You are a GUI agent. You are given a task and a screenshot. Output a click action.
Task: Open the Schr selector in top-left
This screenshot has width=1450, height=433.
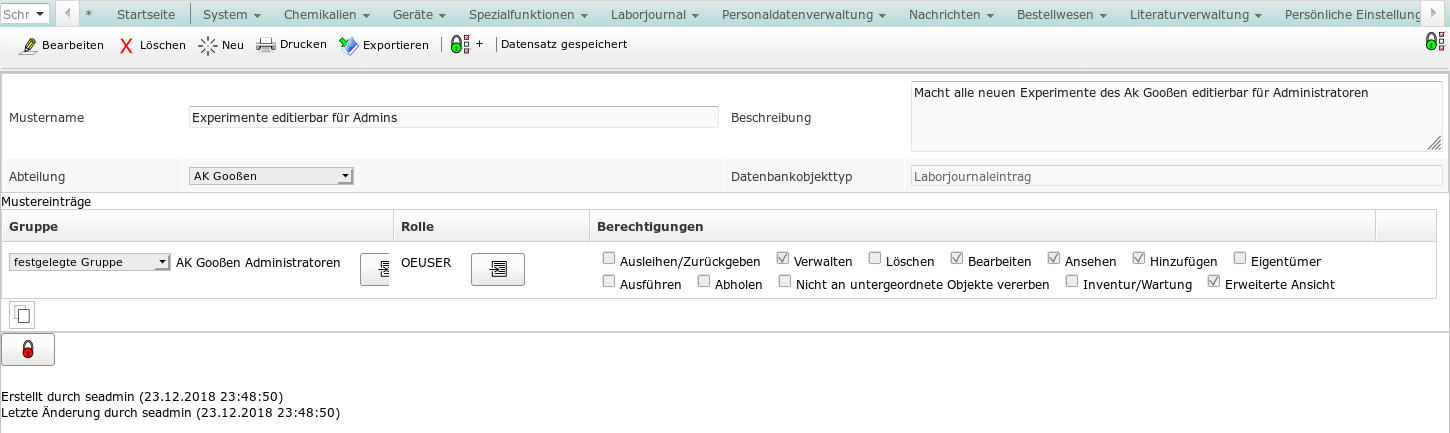click(25, 14)
